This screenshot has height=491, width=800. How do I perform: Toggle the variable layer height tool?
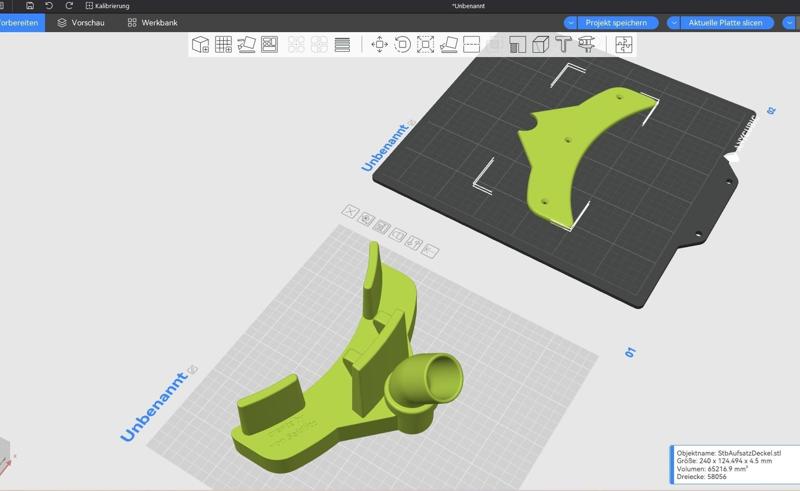342,45
